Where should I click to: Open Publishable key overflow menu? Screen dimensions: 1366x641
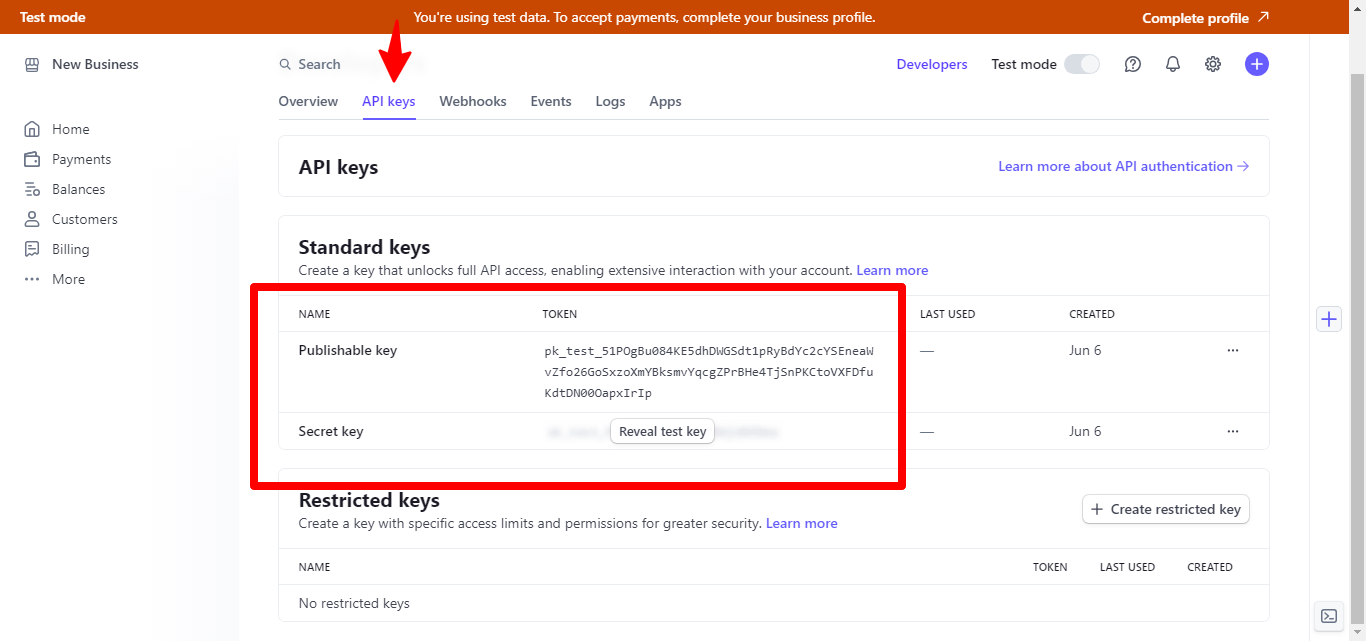(x=1232, y=351)
